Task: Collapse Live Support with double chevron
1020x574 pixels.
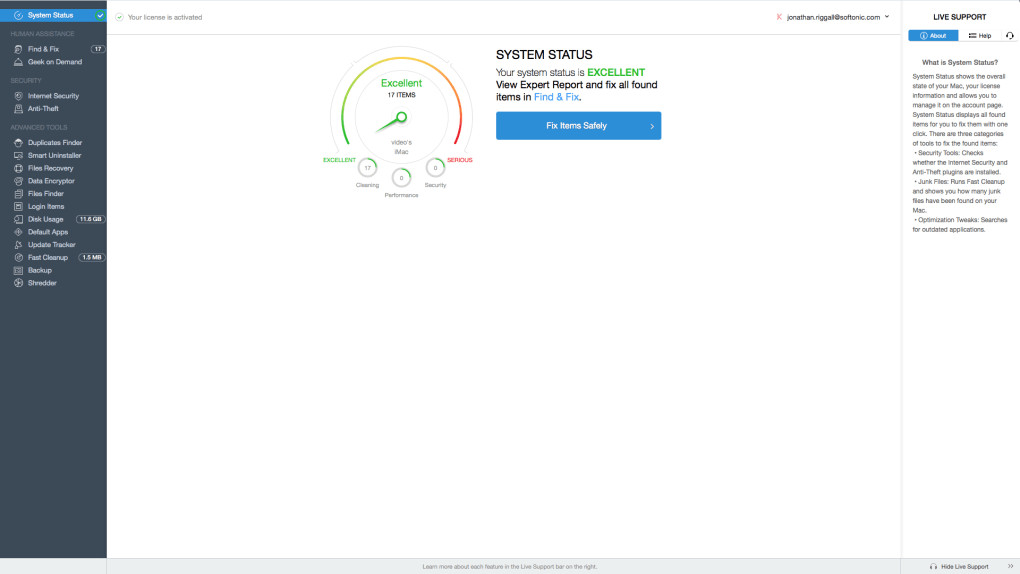Action: pyautogui.click(x=1010, y=566)
